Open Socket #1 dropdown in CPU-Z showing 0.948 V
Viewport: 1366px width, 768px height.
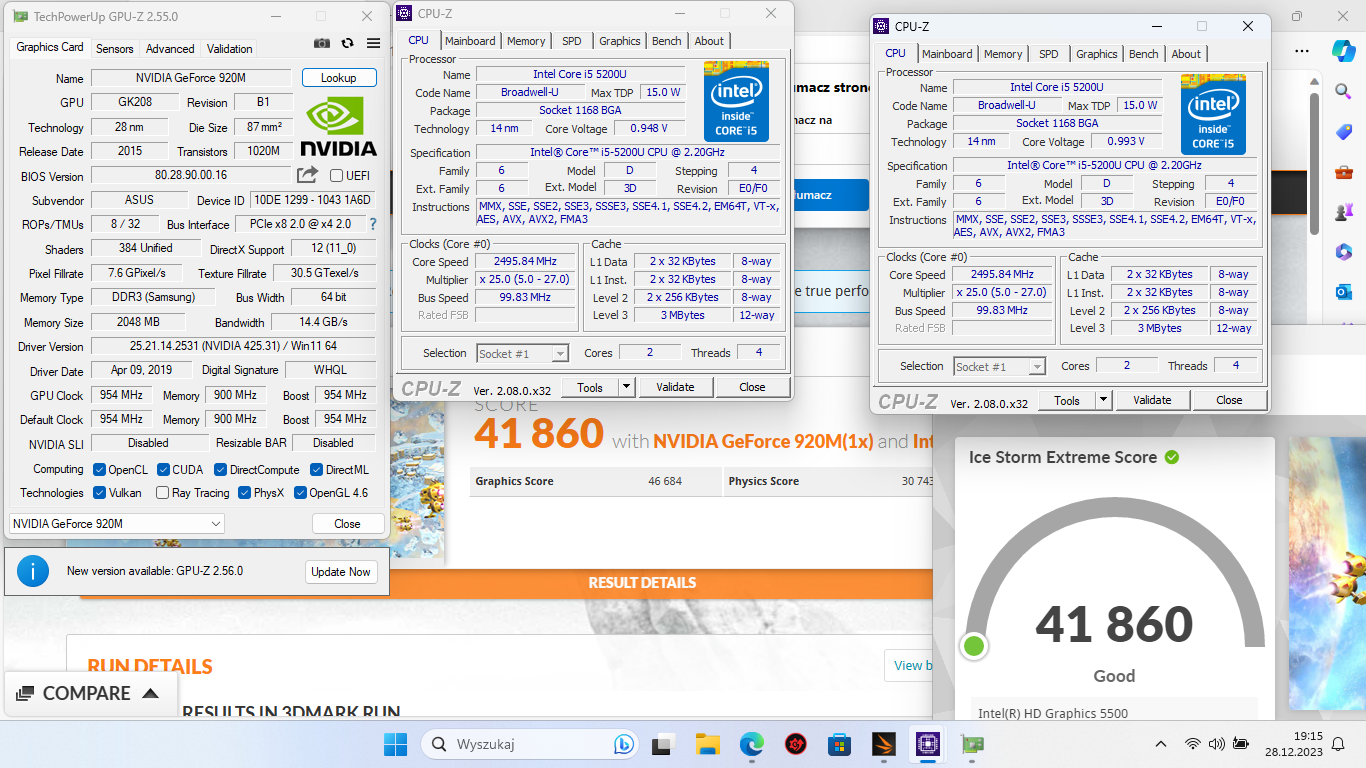[x=523, y=354]
